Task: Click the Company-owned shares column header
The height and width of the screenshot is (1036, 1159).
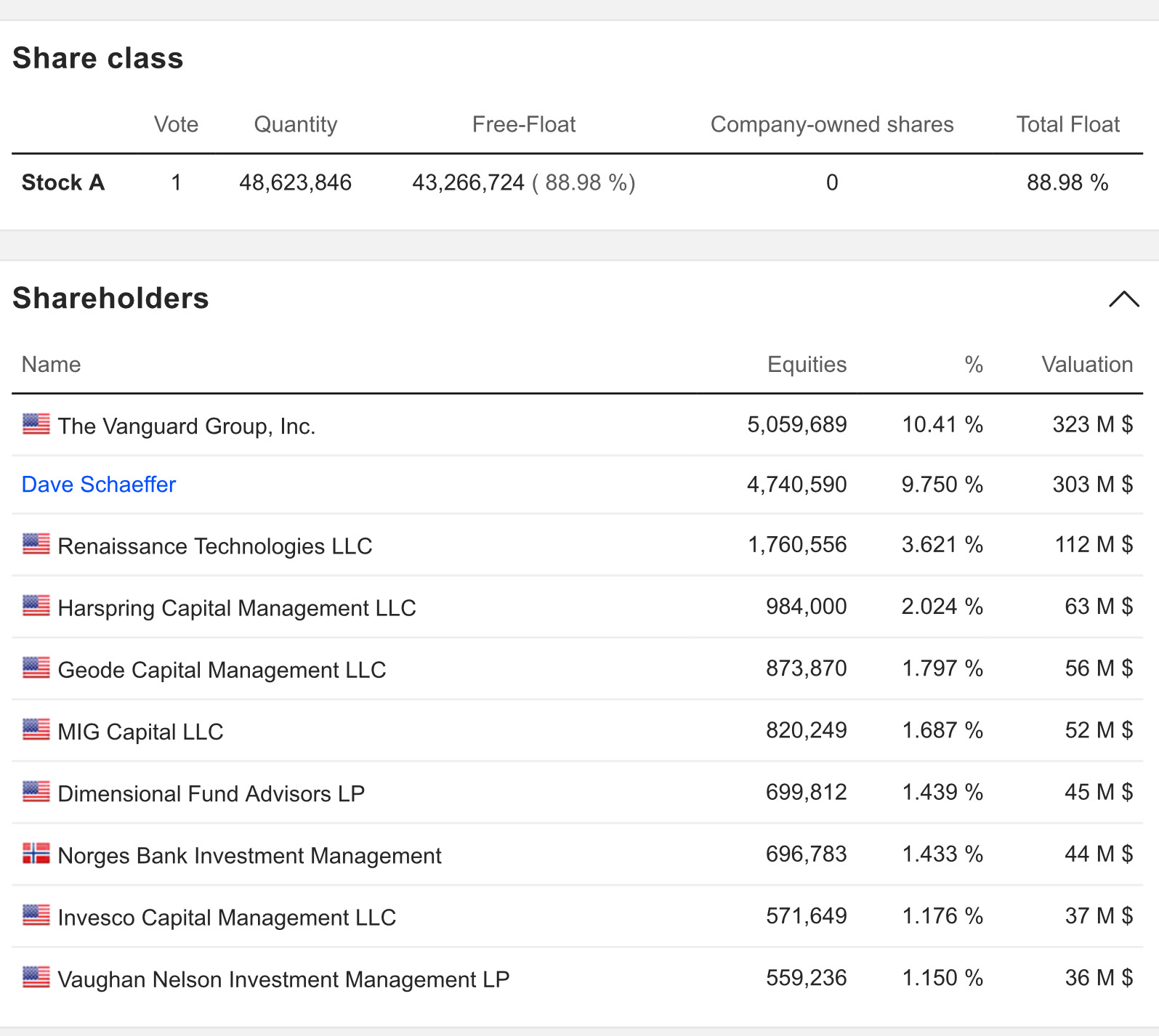Action: click(x=832, y=125)
